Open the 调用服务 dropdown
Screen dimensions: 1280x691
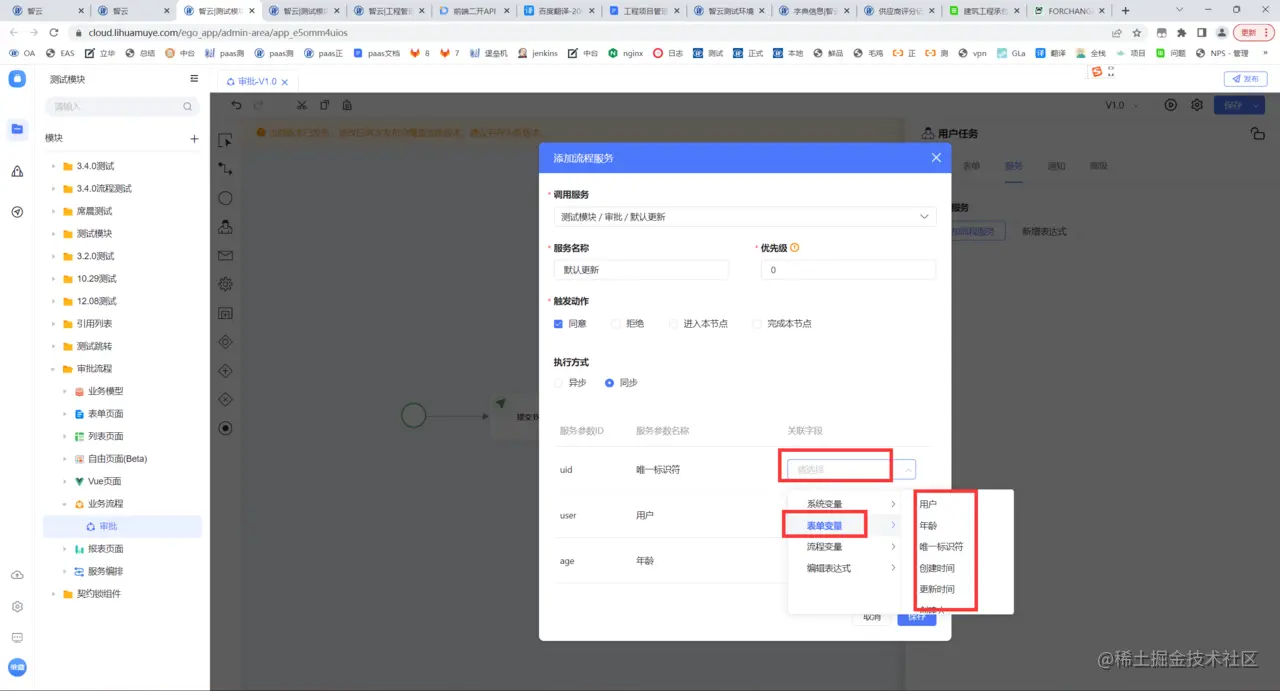point(745,216)
